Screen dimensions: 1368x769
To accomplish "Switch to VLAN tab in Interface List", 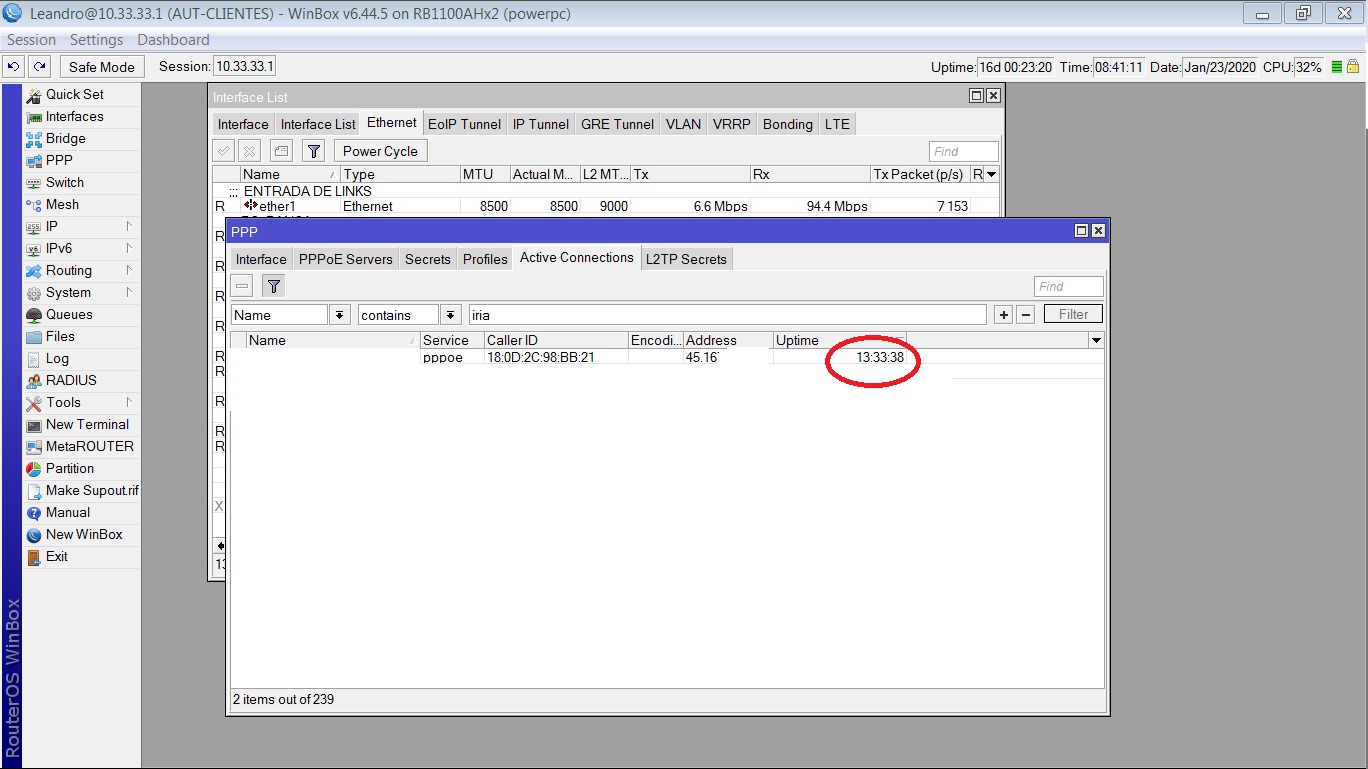I will (684, 124).
